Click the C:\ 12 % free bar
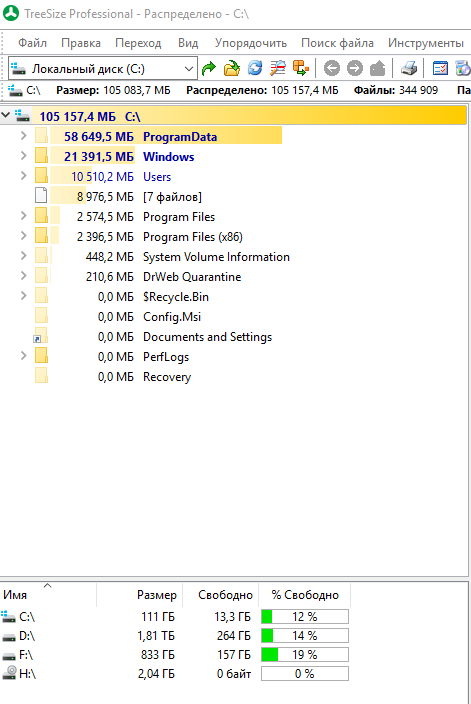 point(305,616)
